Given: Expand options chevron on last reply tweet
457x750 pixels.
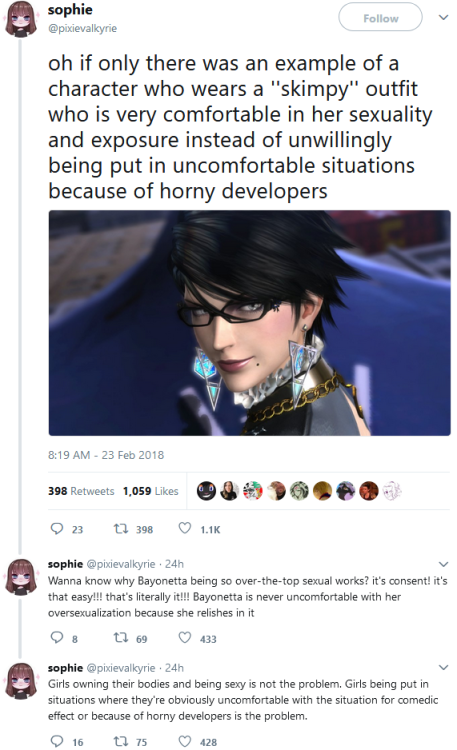Looking at the screenshot, I should click(x=444, y=667).
